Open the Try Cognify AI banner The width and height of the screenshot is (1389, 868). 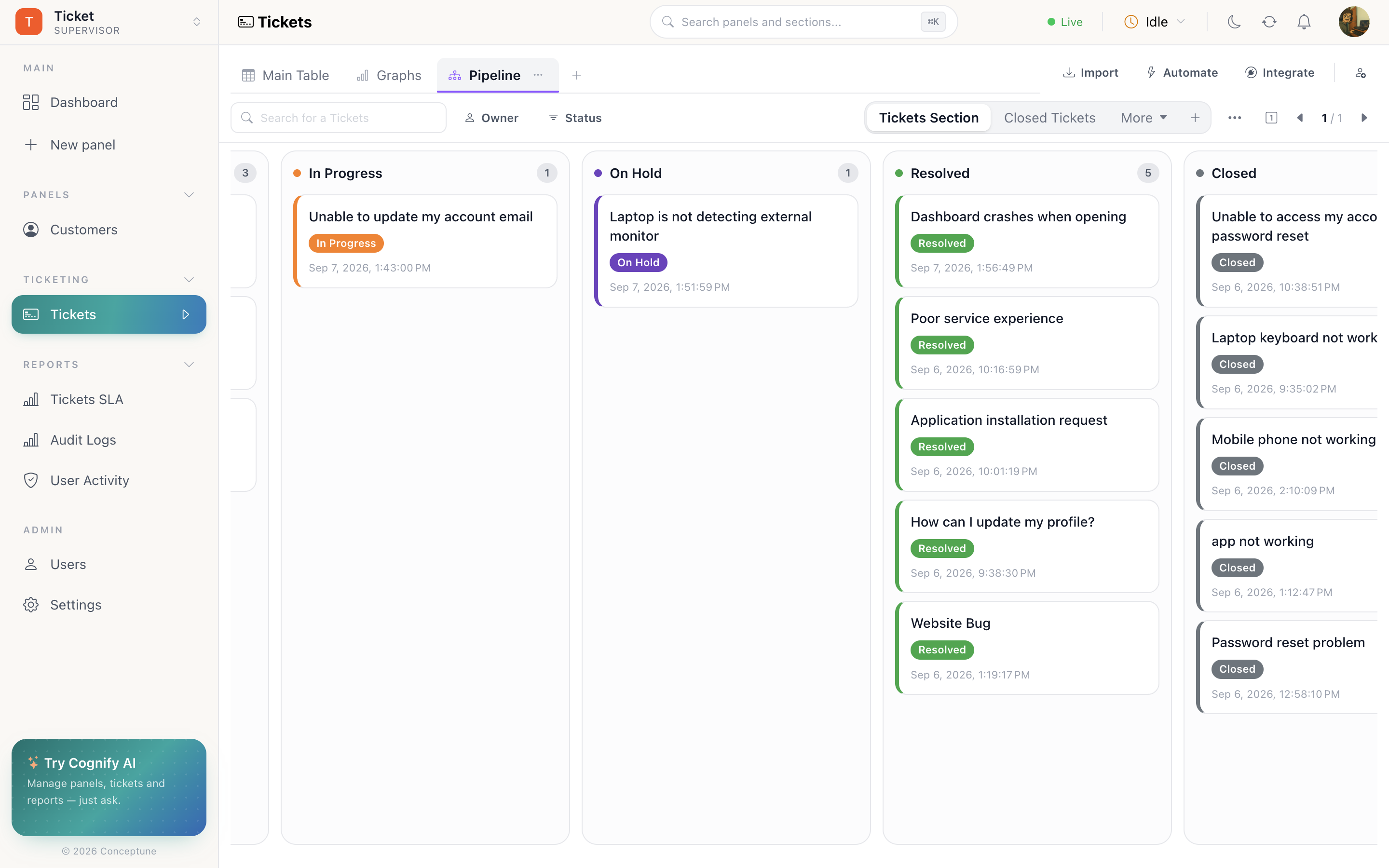coord(109,787)
